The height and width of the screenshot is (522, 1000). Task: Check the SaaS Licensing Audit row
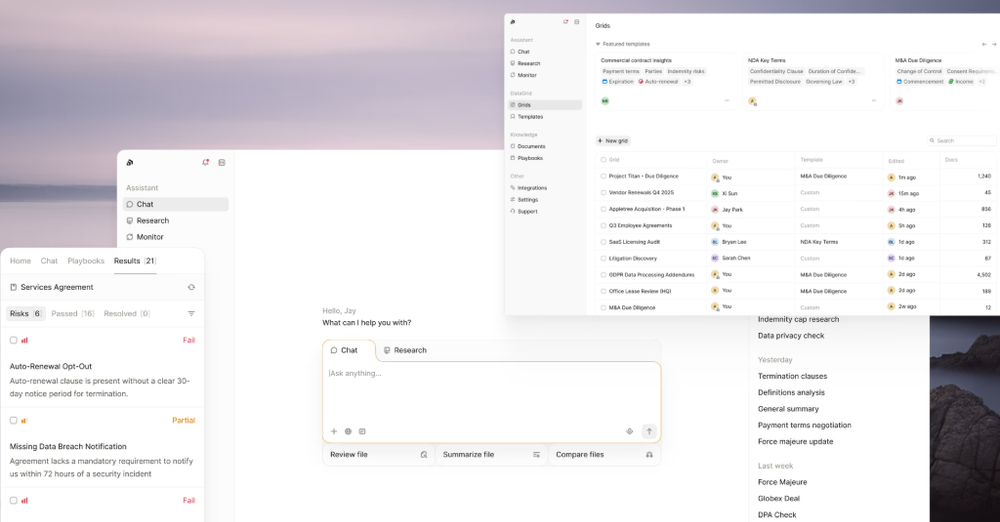pos(603,242)
